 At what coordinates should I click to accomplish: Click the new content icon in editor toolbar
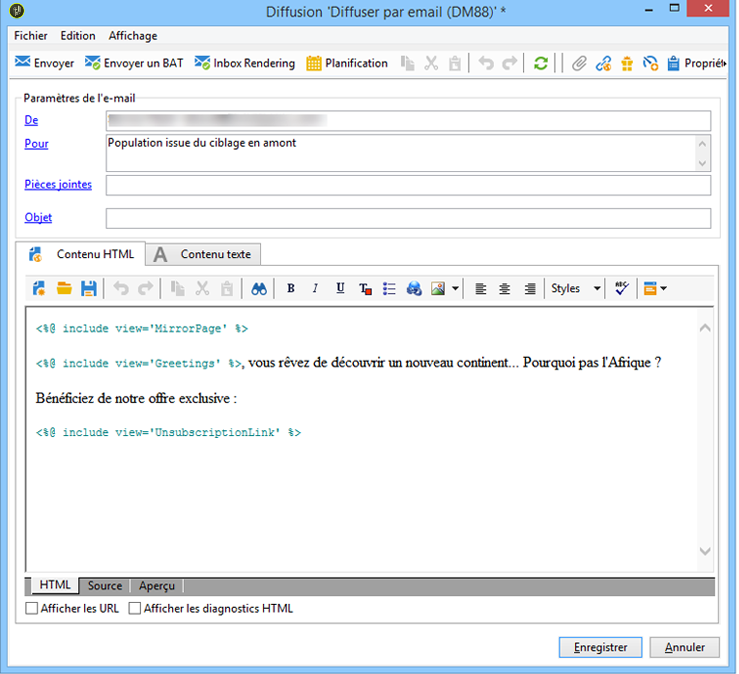tap(39, 288)
